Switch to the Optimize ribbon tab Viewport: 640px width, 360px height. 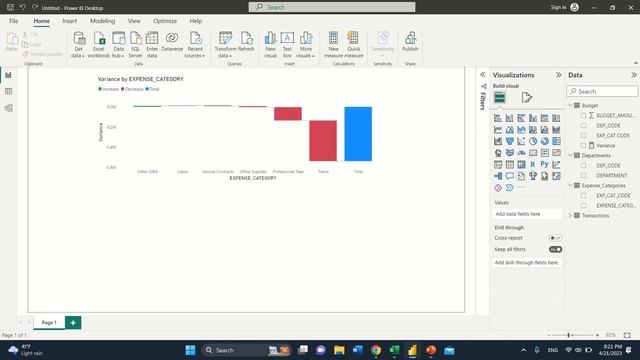pos(165,21)
